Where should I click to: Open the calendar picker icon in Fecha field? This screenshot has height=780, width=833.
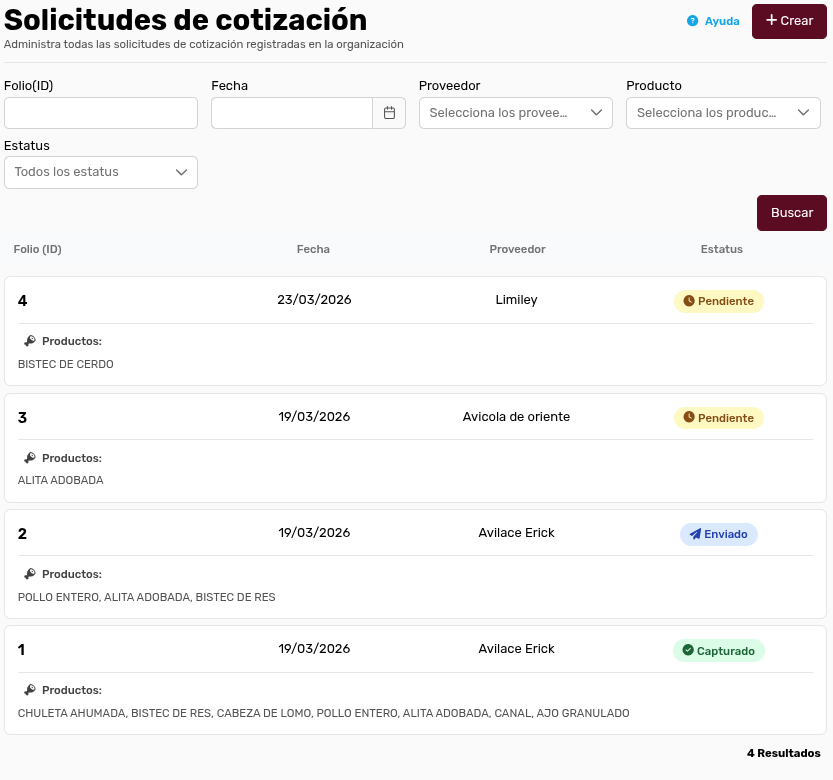(x=389, y=113)
